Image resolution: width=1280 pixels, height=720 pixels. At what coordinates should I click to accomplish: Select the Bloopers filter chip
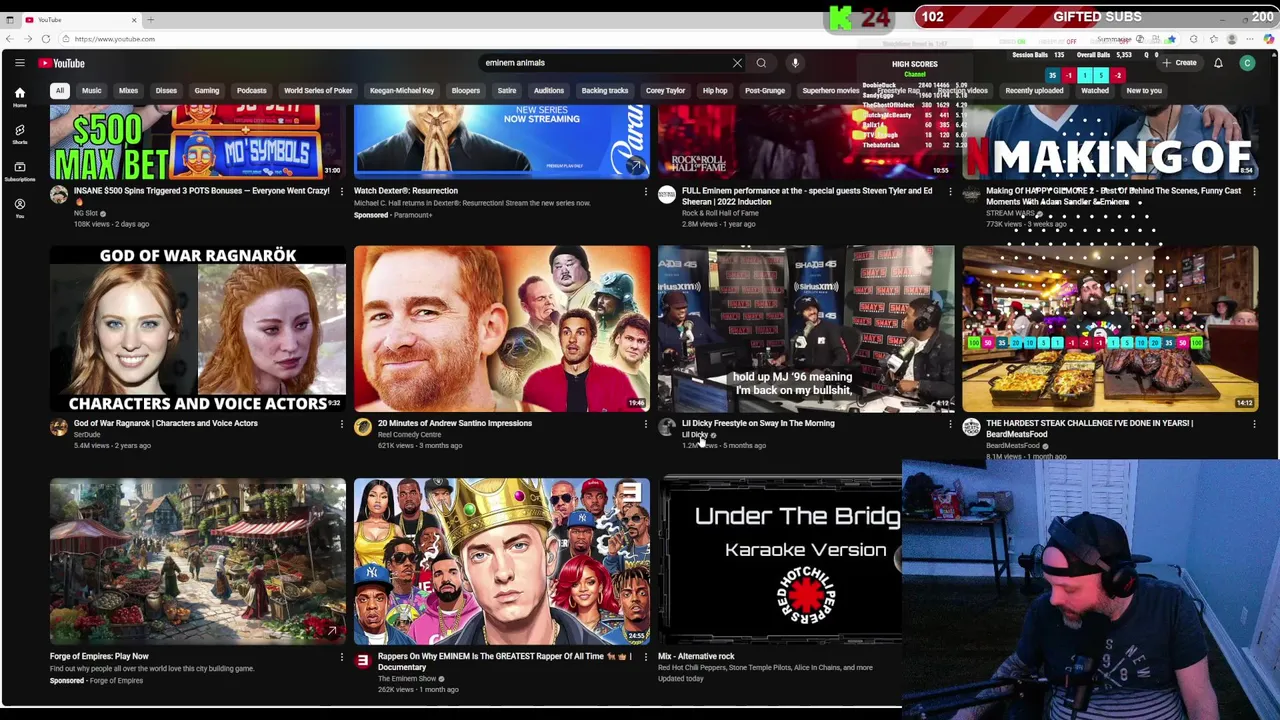point(465,91)
